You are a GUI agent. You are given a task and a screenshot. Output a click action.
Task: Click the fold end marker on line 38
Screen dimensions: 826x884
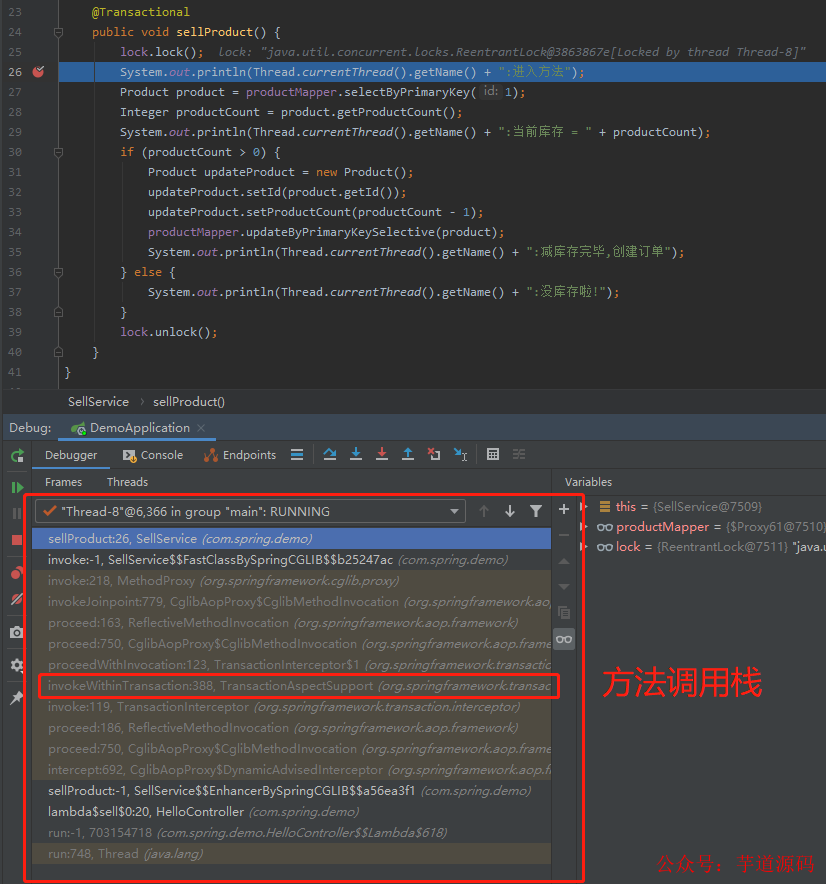(58, 312)
